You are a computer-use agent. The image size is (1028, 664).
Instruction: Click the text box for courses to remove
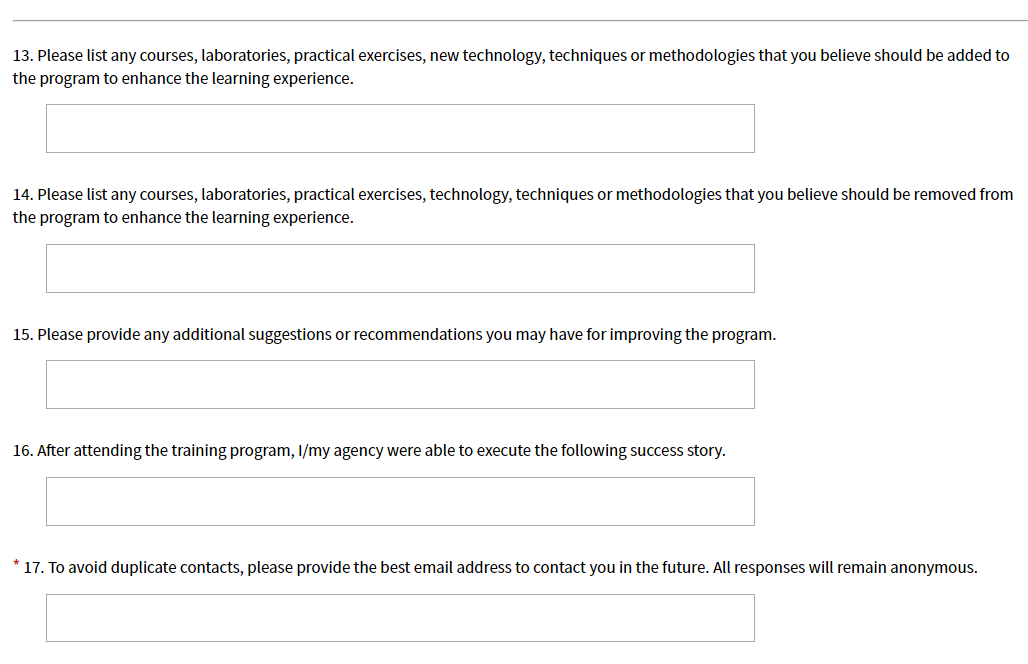point(400,269)
